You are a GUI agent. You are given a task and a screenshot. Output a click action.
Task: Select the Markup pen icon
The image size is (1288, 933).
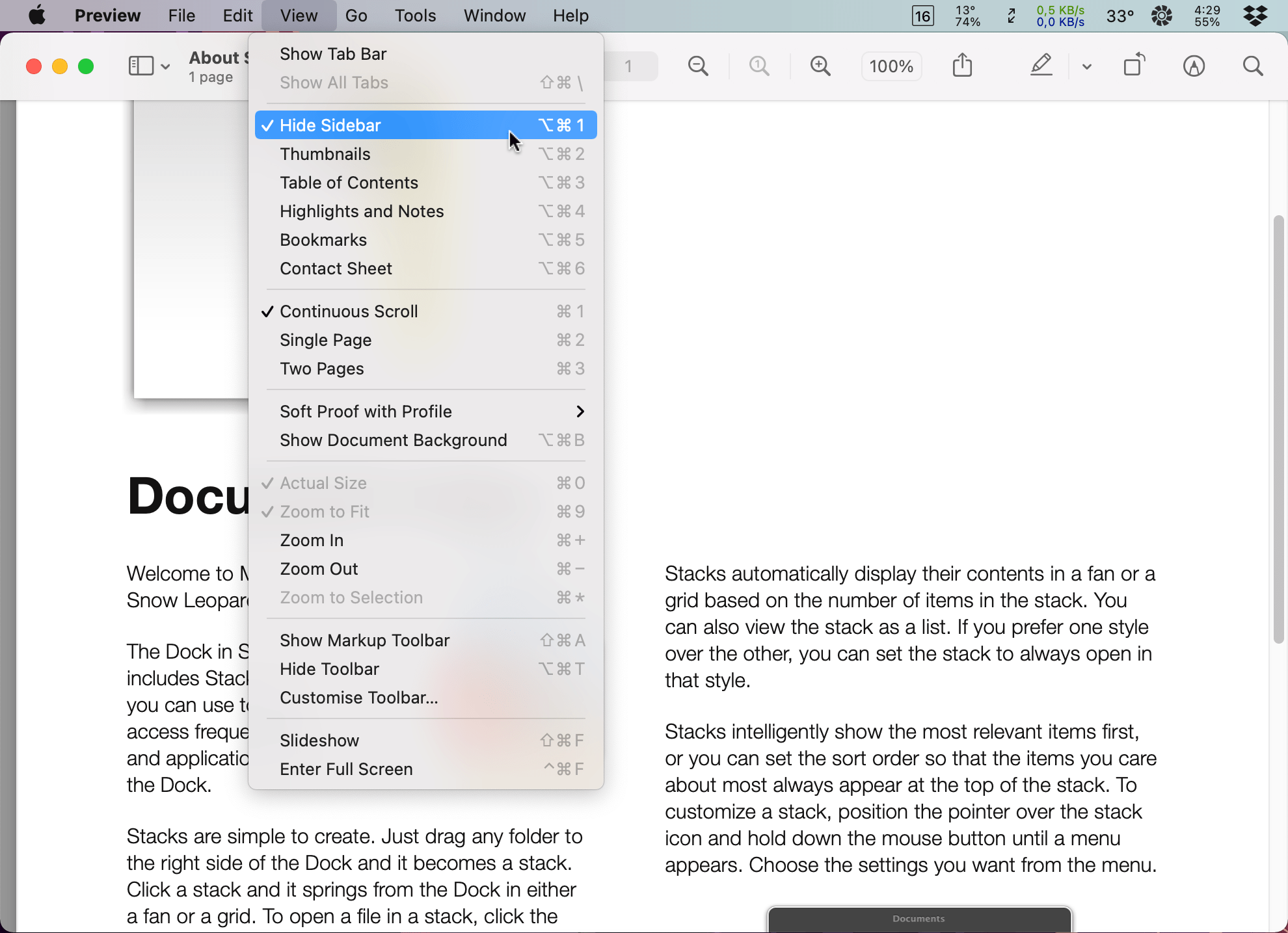pyautogui.click(x=1041, y=66)
